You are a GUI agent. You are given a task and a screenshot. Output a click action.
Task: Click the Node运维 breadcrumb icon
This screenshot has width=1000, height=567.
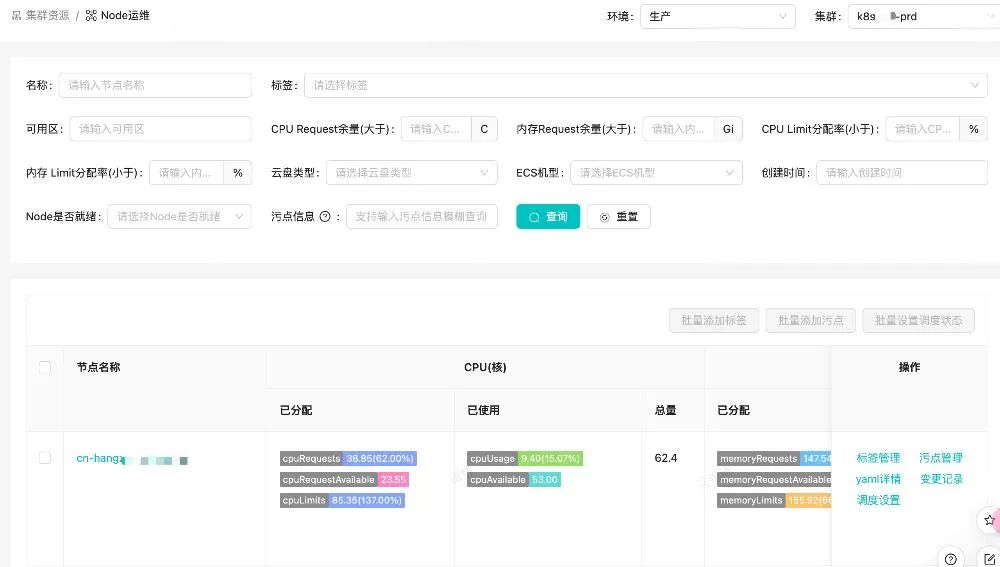click(x=91, y=16)
